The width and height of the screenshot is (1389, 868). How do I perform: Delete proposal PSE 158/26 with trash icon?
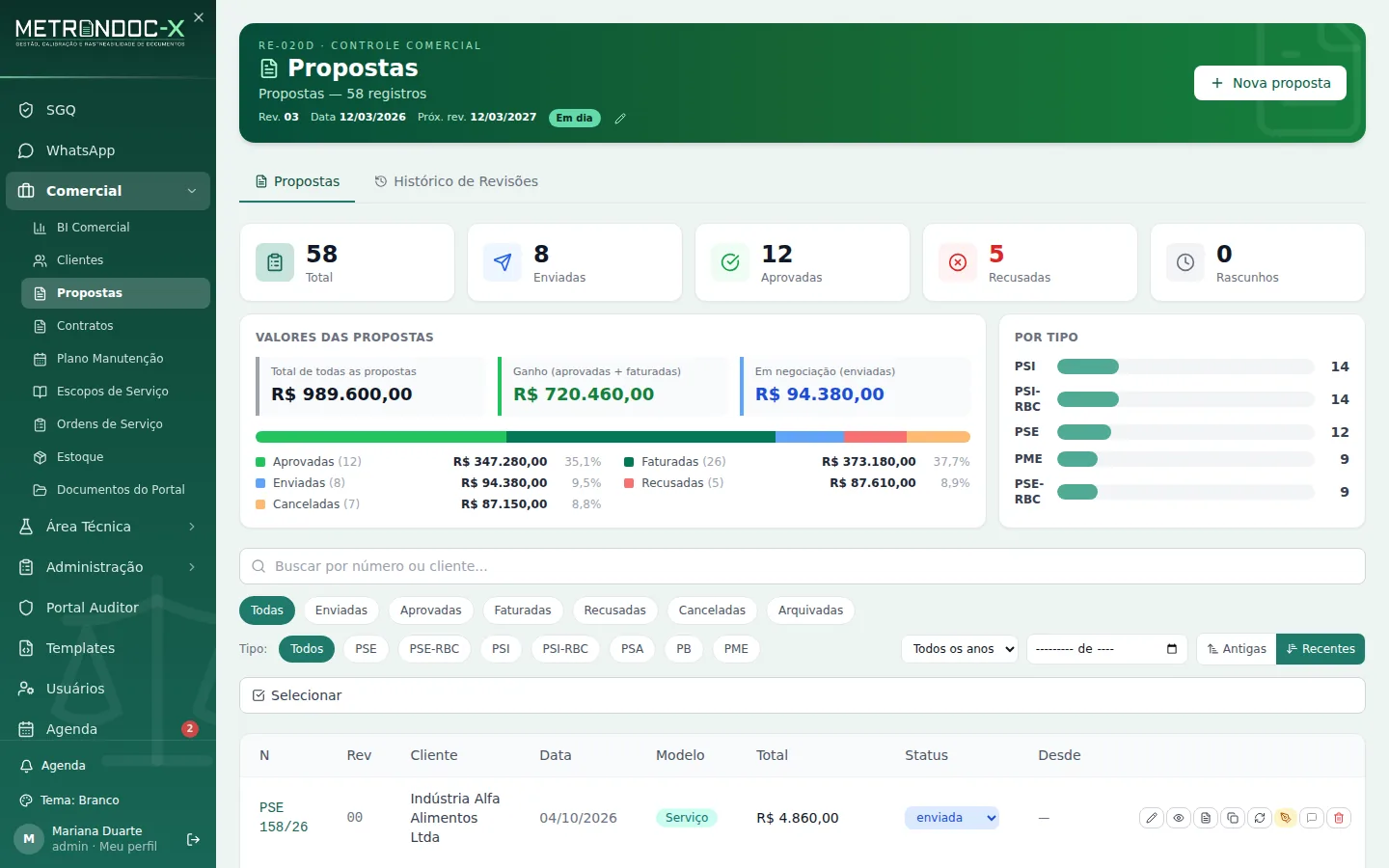tap(1339, 818)
